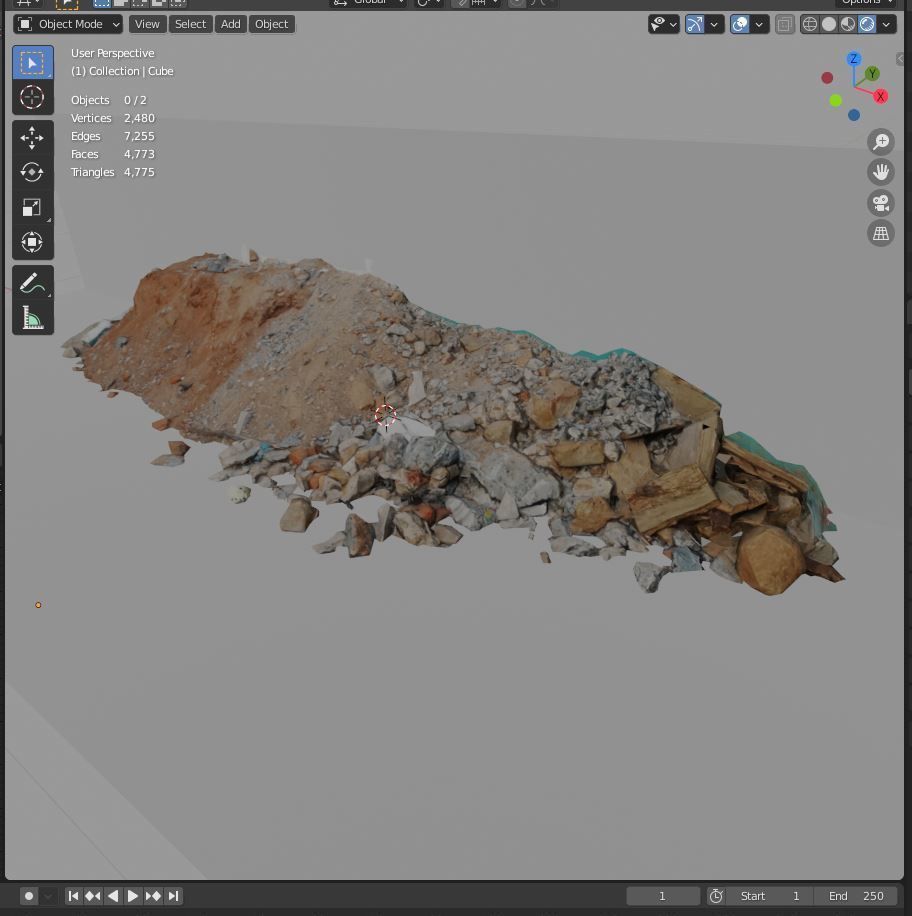Switch to Material Preview shading
The height and width of the screenshot is (916, 912).
(848, 24)
